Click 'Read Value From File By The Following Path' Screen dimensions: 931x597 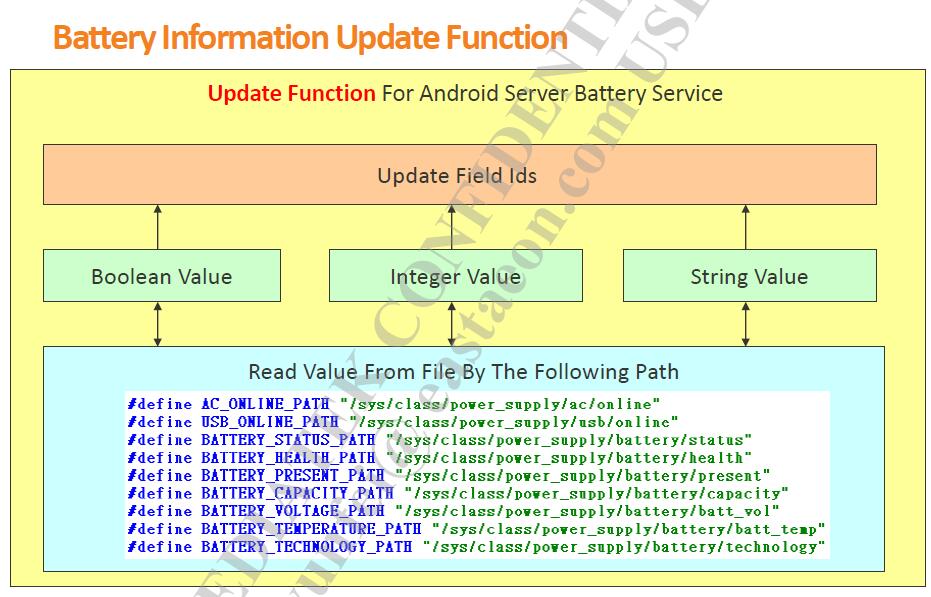(x=463, y=372)
